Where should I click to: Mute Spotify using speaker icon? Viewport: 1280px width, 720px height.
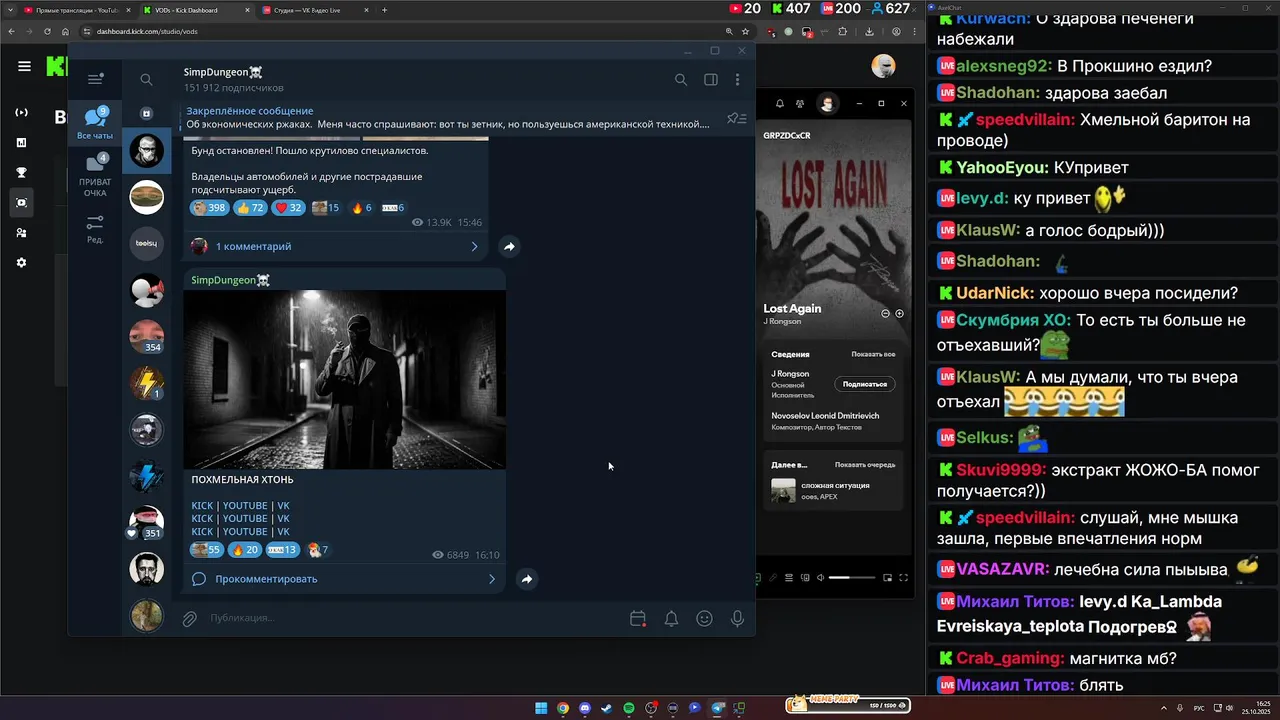(820, 577)
